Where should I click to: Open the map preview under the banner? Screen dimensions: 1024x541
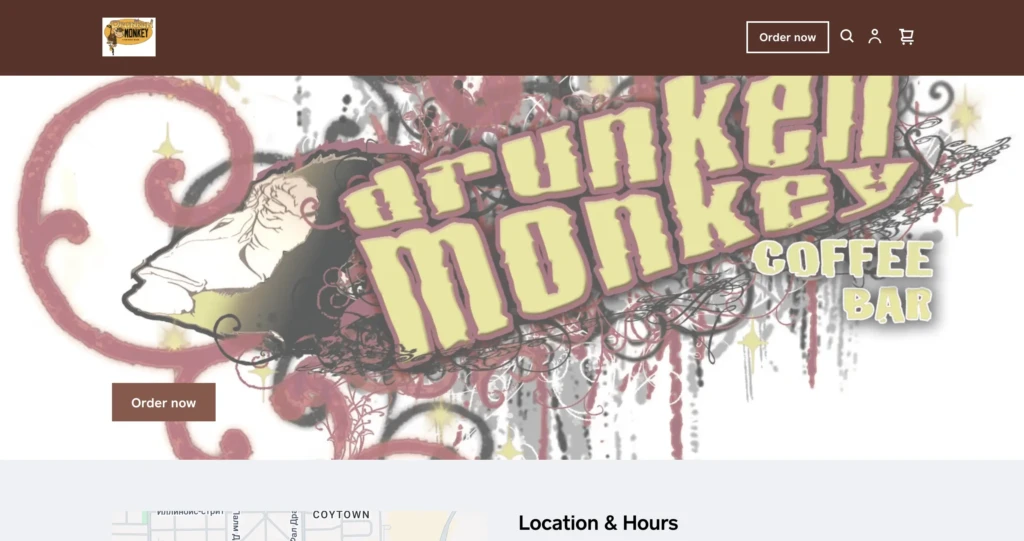[x=299, y=526]
